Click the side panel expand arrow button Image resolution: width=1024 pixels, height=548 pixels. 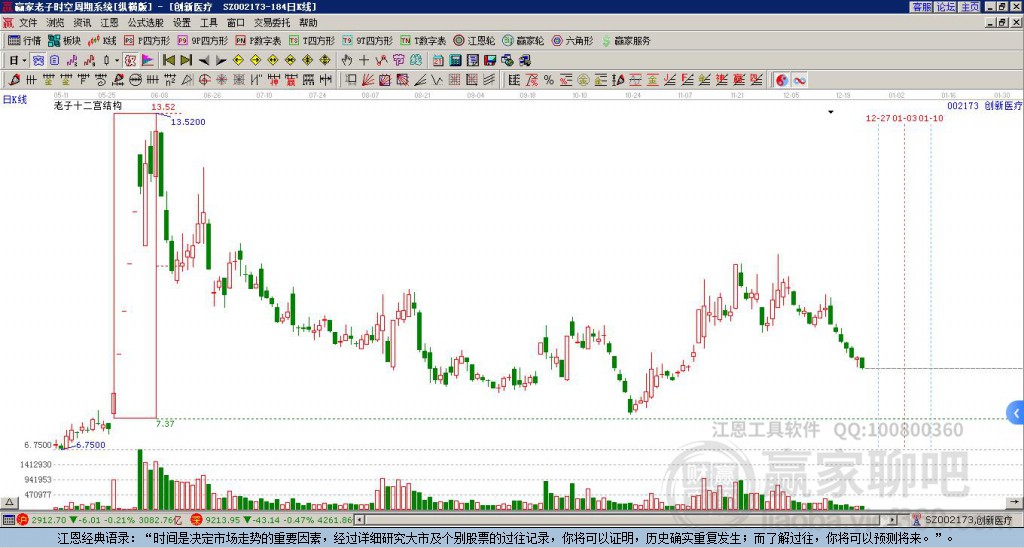[x=1016, y=413]
